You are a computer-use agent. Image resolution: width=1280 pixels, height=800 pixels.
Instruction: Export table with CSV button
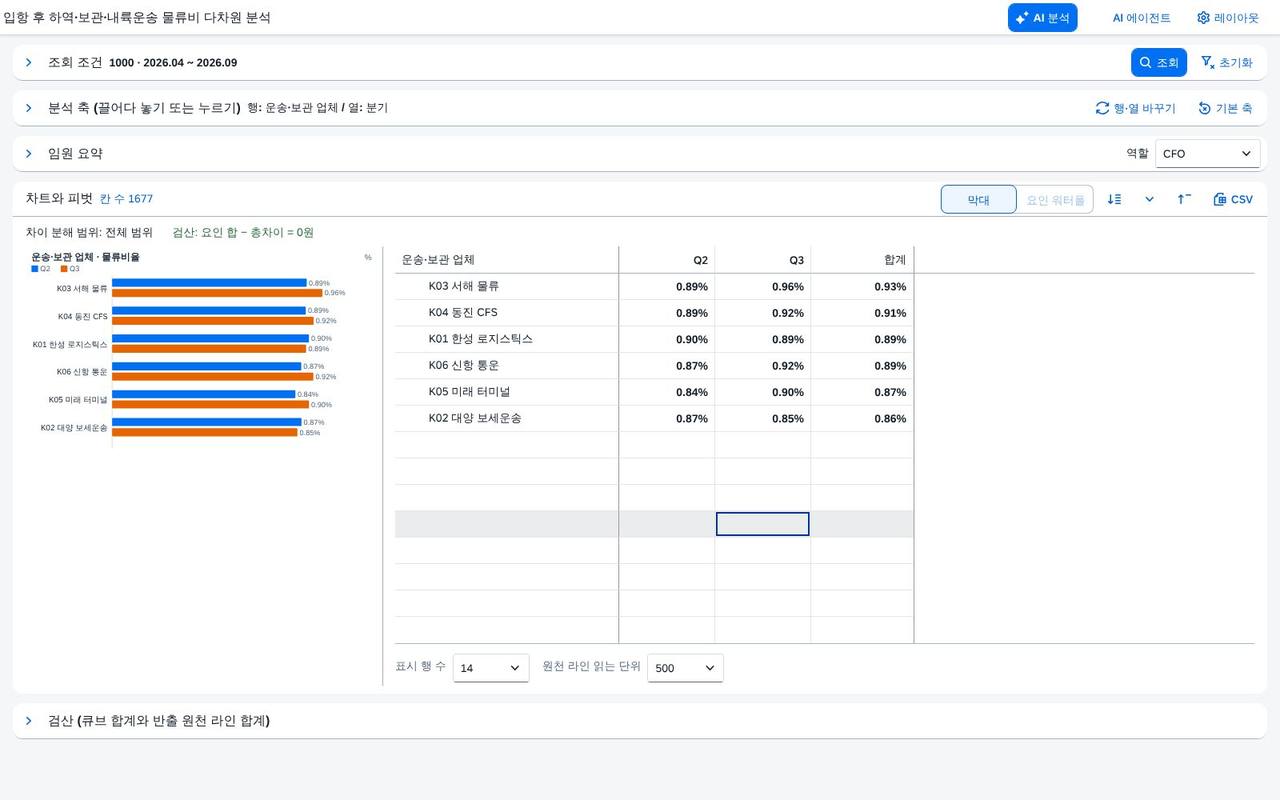(x=1233, y=199)
